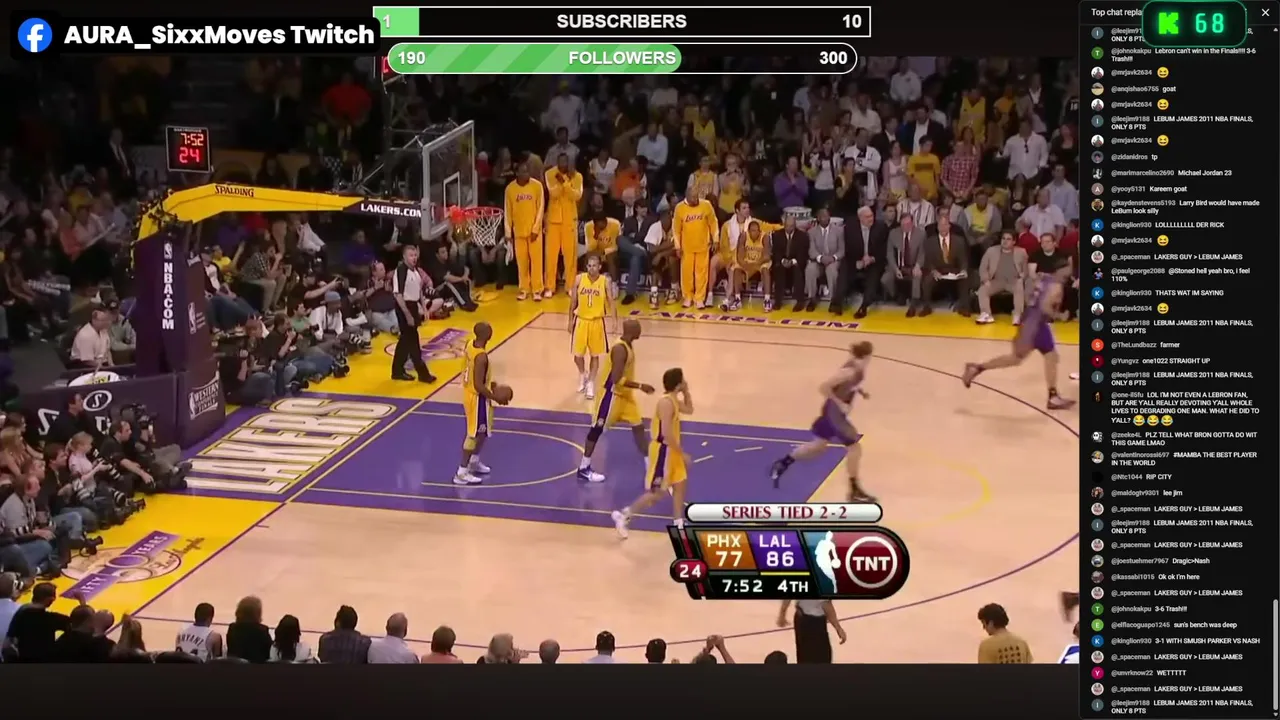Screen dimensions: 1280x720
Task: Click @Yungvz avatar beside STRAIGHT UP message
Action: (1097, 361)
